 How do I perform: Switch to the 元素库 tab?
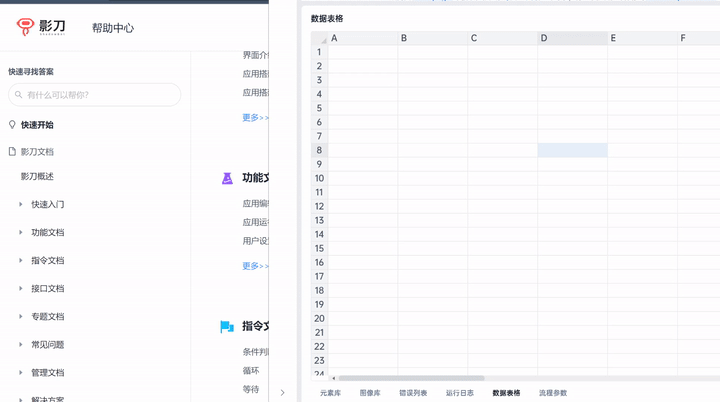pyautogui.click(x=330, y=393)
